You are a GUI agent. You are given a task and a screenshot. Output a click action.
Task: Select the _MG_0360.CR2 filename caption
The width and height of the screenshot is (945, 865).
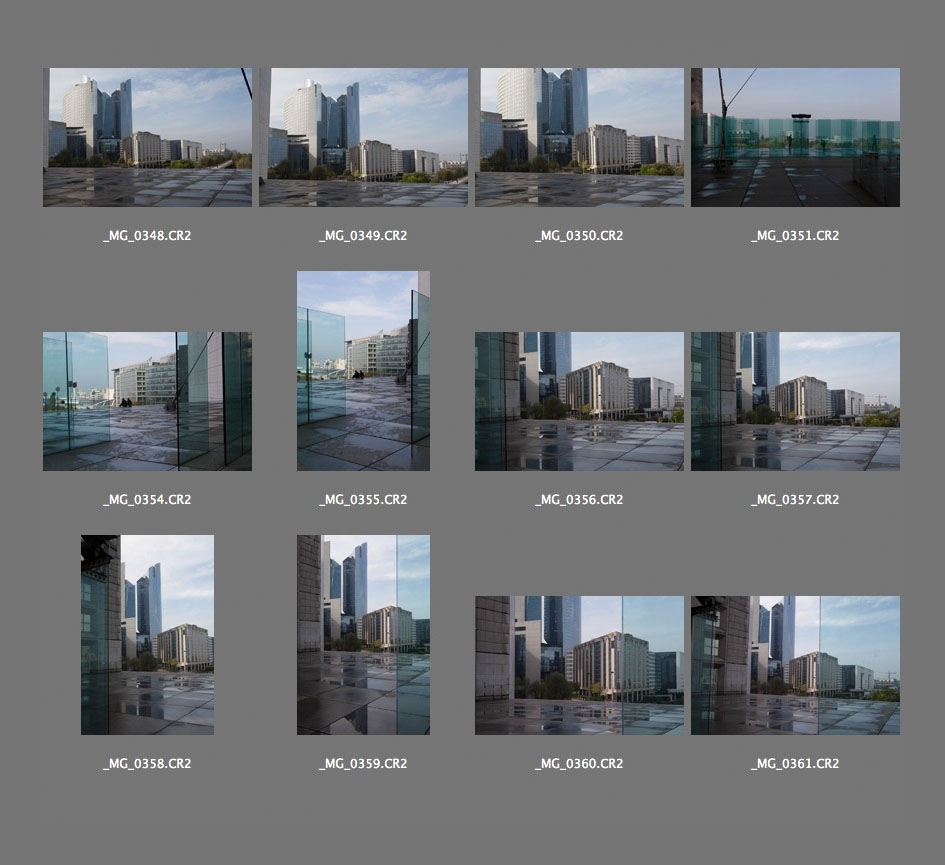pos(579,764)
